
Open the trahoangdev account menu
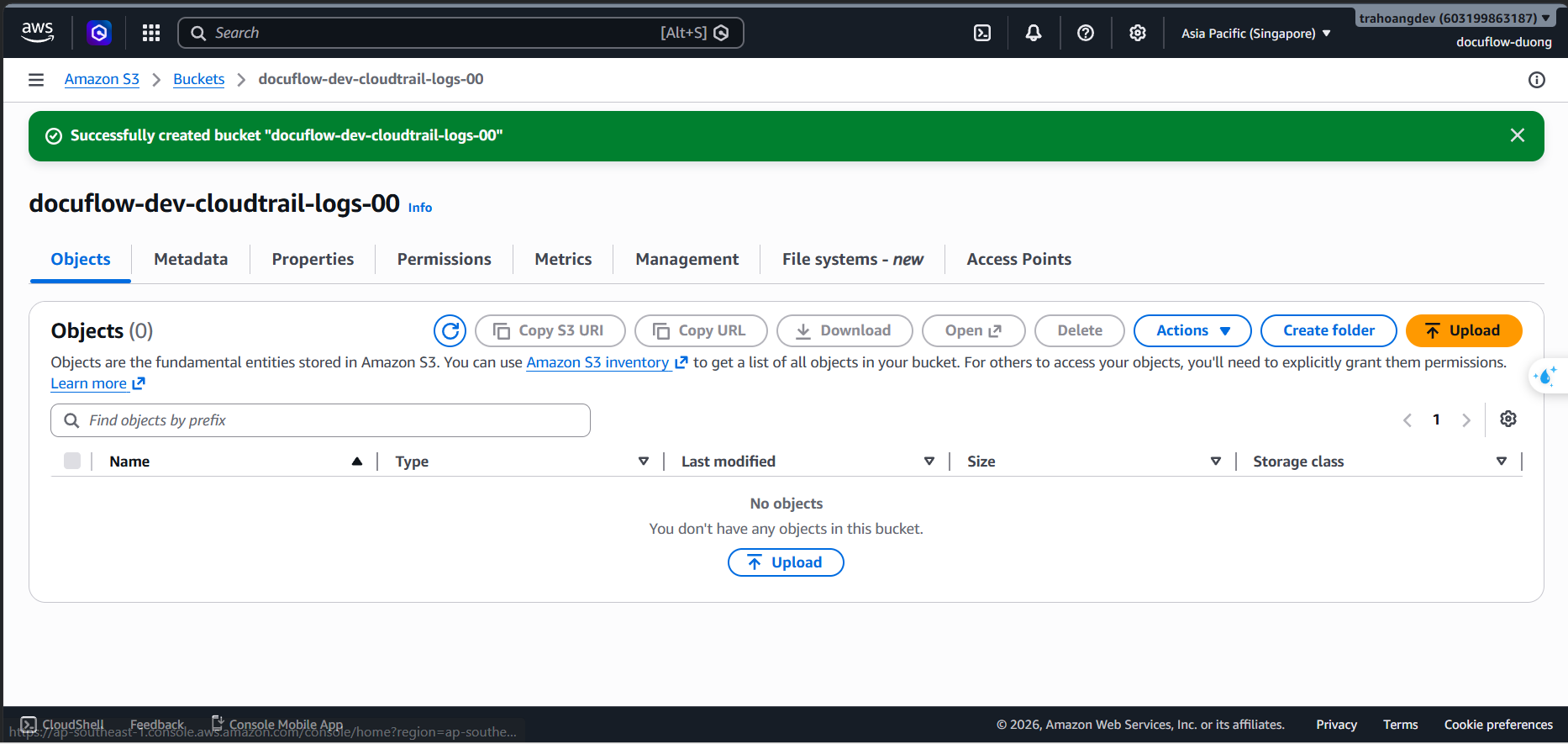[x=1455, y=18]
